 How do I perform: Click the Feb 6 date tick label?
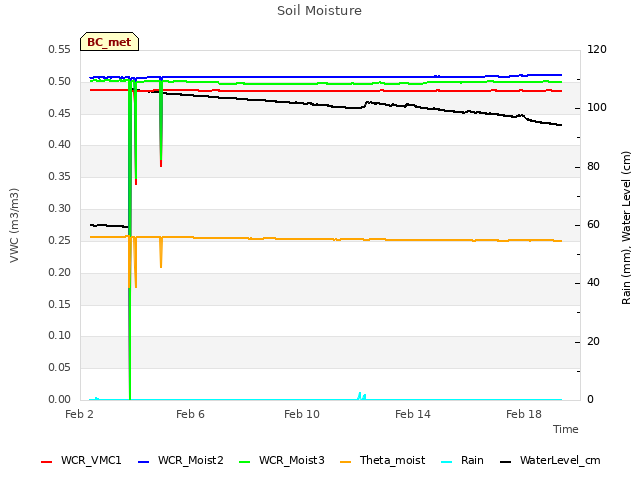coord(190,414)
